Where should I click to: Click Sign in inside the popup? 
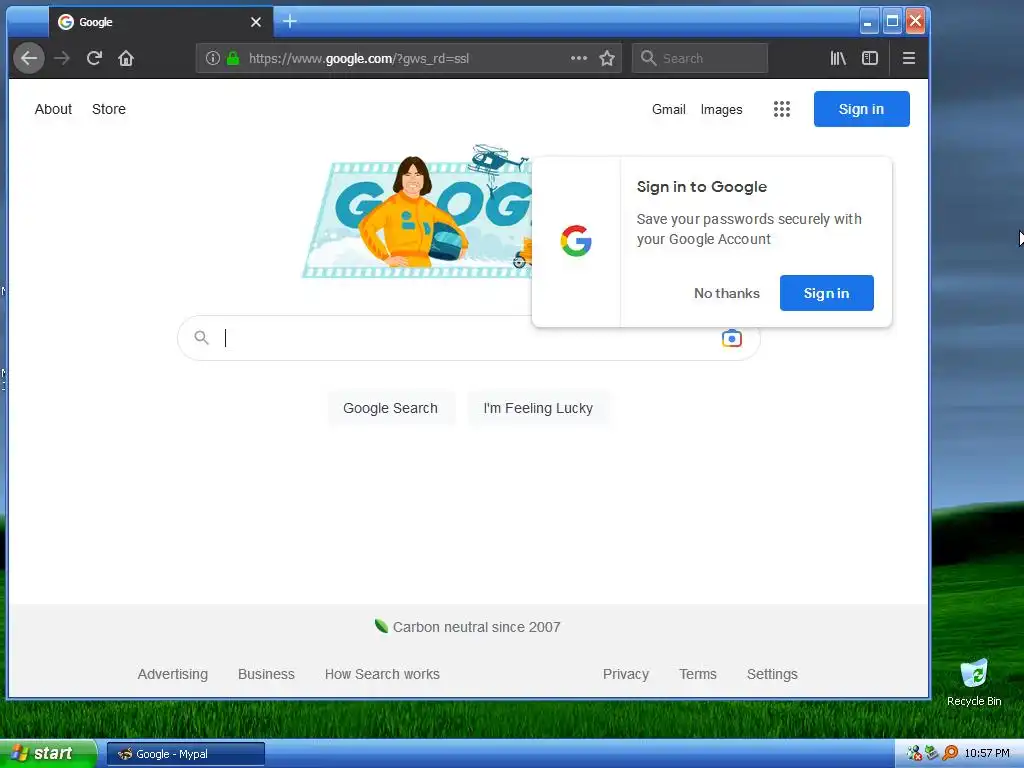click(x=827, y=293)
